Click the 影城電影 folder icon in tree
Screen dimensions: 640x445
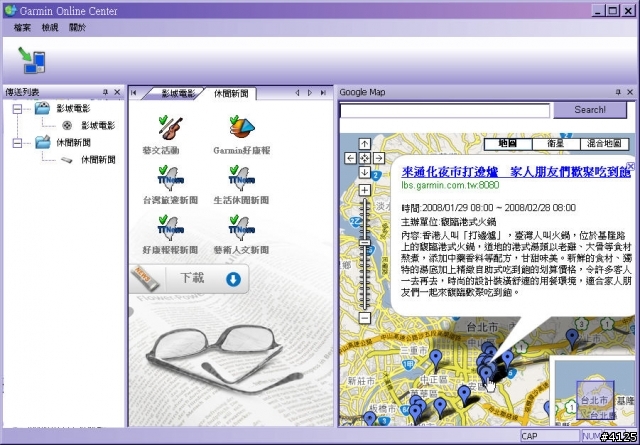(x=42, y=108)
